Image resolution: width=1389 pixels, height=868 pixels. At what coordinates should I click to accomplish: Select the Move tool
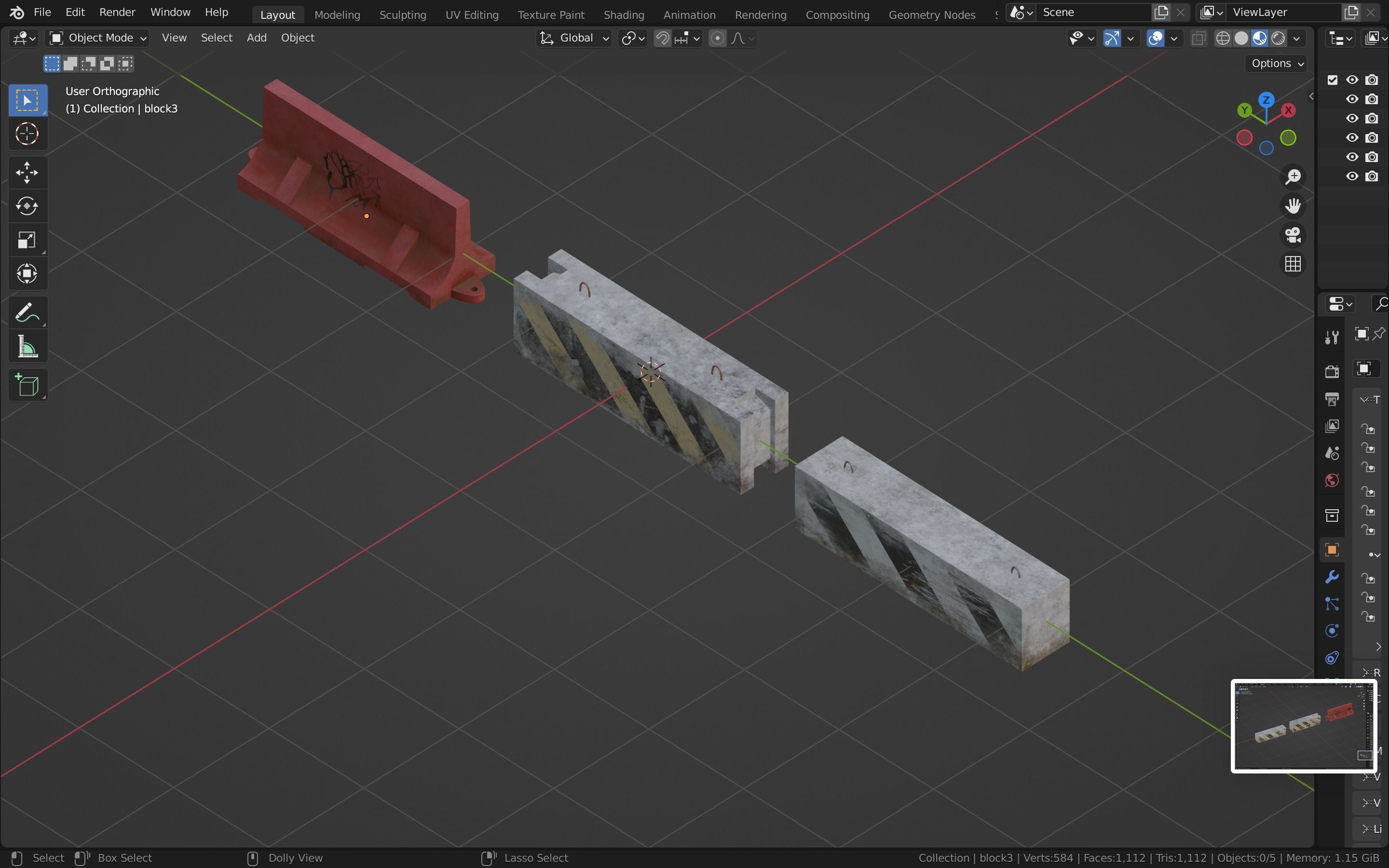pyautogui.click(x=27, y=172)
